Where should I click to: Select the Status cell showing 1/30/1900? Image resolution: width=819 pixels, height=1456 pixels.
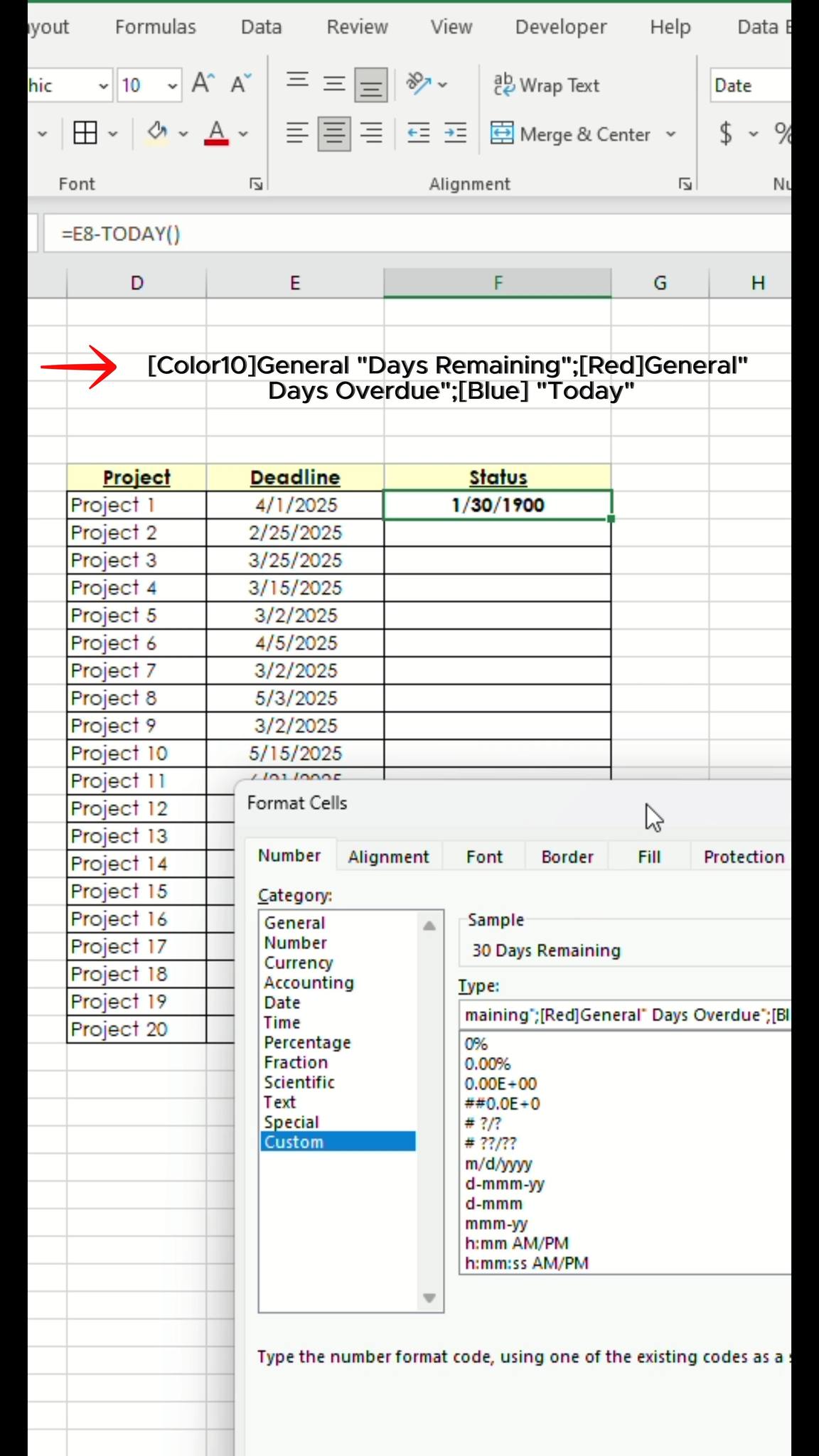(x=498, y=505)
